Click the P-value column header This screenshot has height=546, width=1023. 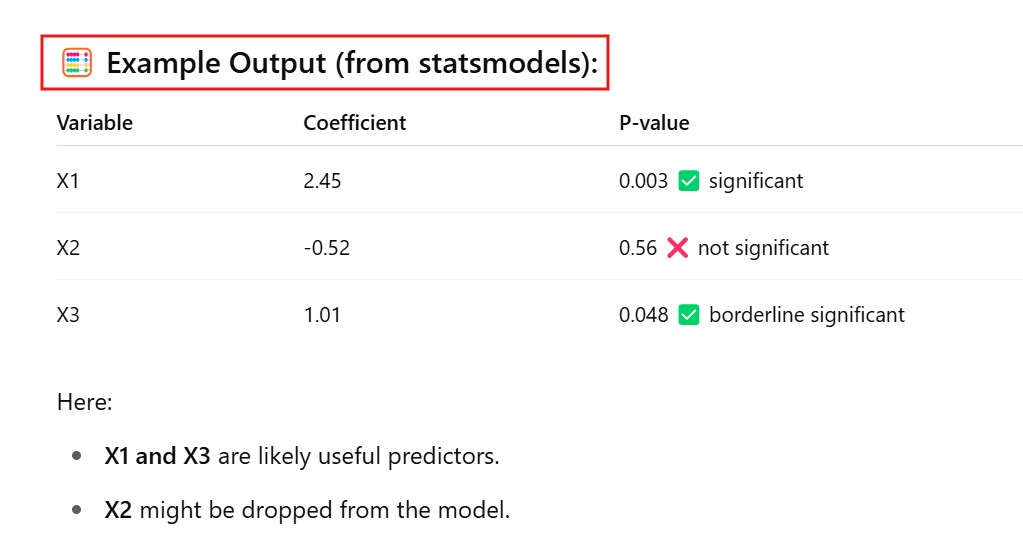[654, 123]
